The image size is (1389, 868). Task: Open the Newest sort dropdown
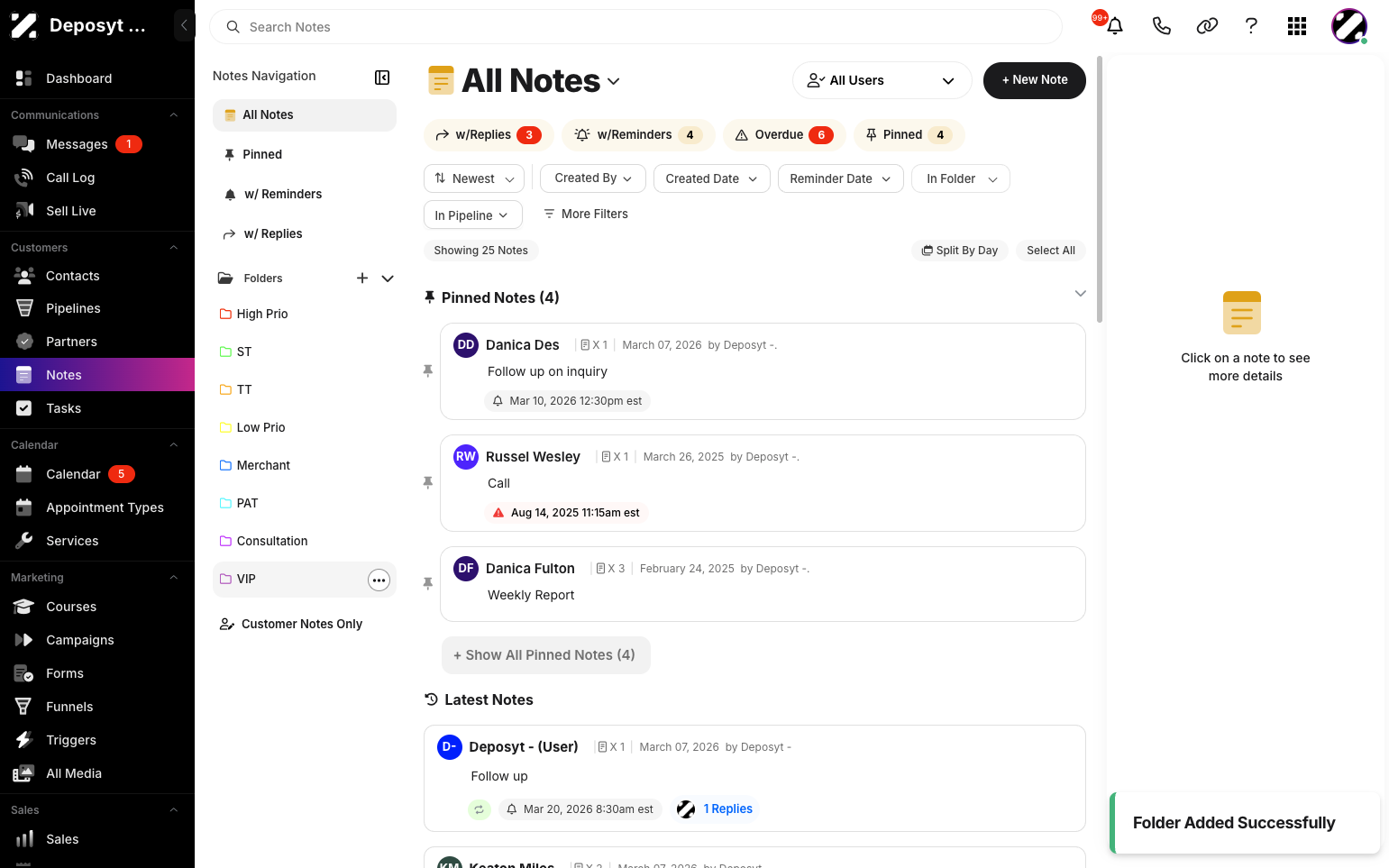pos(474,178)
